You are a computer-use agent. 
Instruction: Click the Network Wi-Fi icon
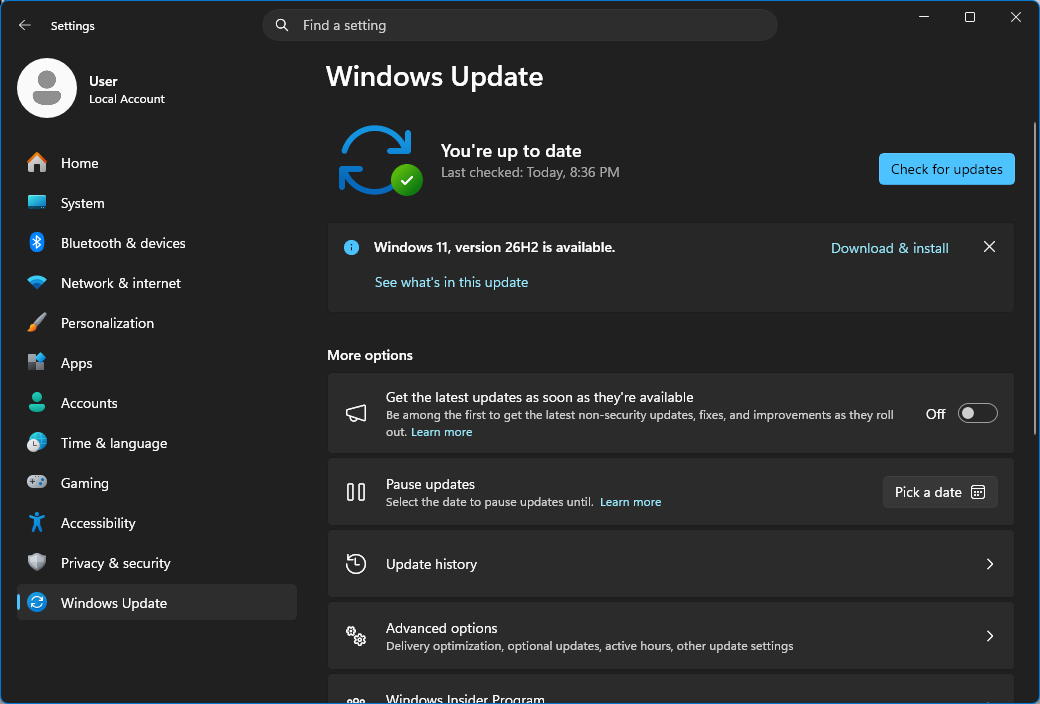click(37, 283)
